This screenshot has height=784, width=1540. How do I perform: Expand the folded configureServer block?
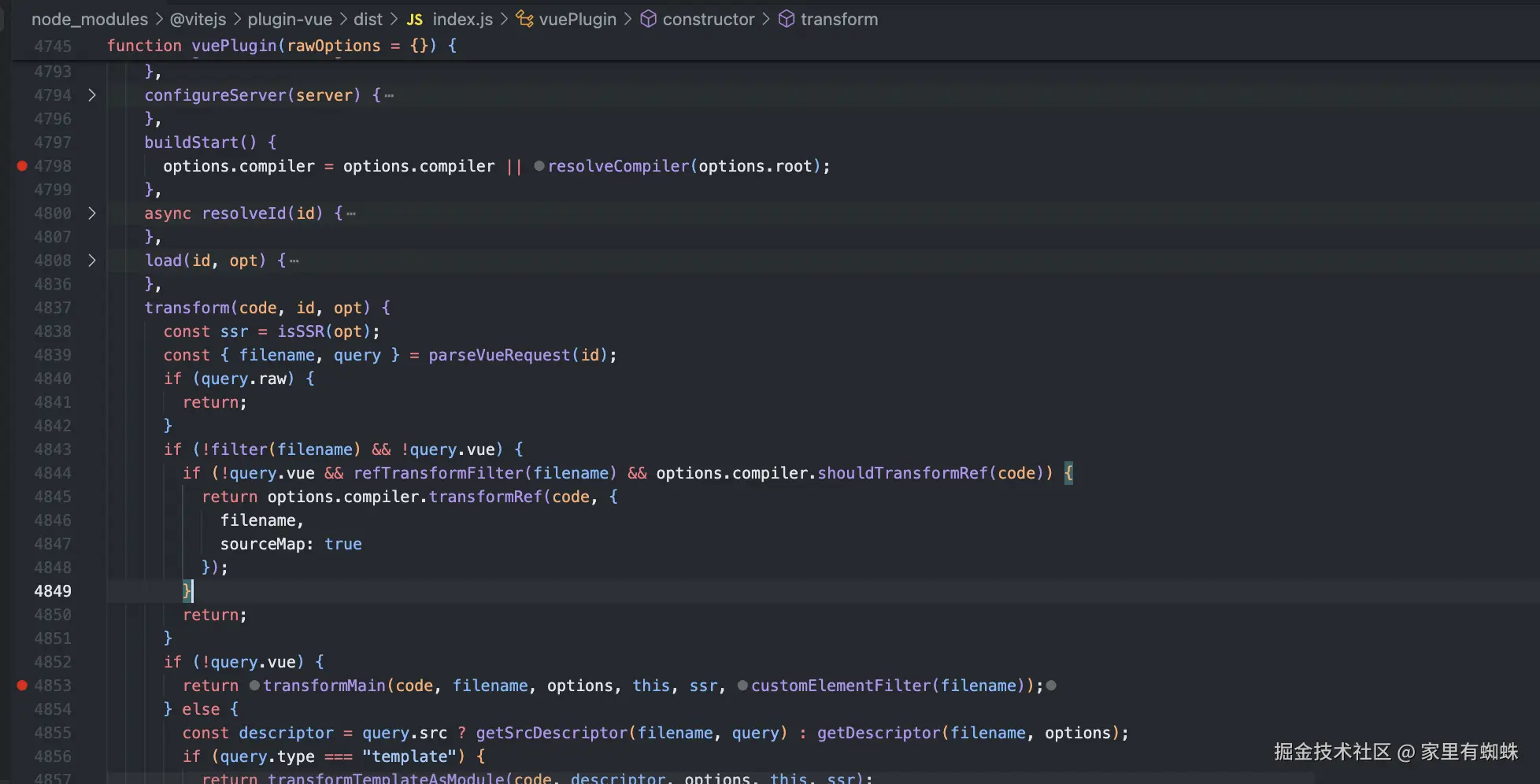click(x=92, y=95)
